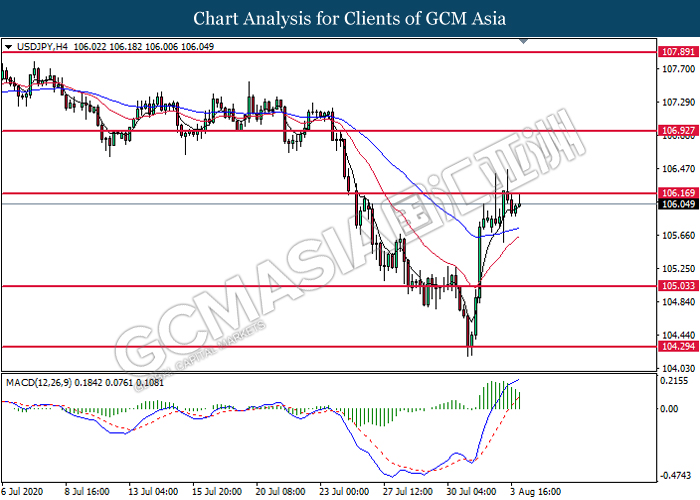Click the 104.294 support price label
This screenshot has width=700, height=500.
click(x=678, y=346)
